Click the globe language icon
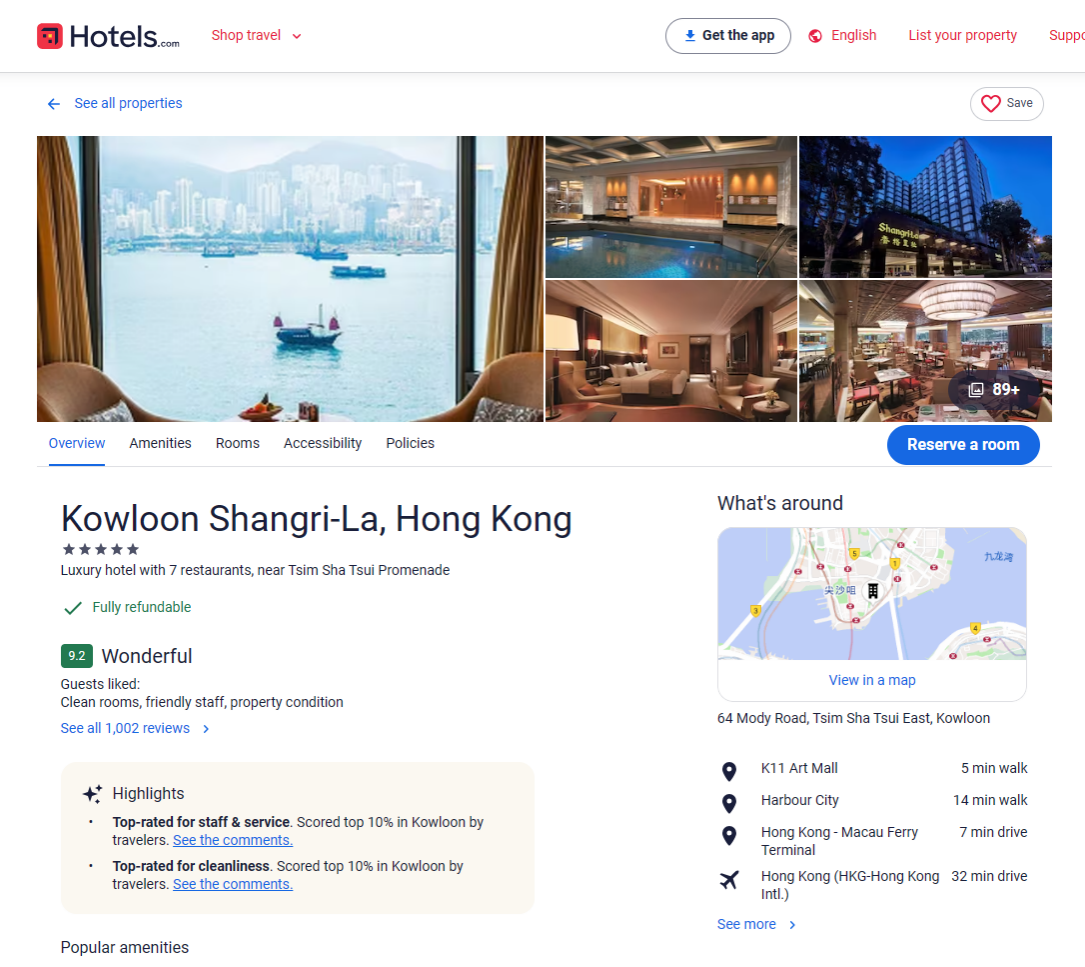Viewport: 1085px width, 967px height. [816, 36]
